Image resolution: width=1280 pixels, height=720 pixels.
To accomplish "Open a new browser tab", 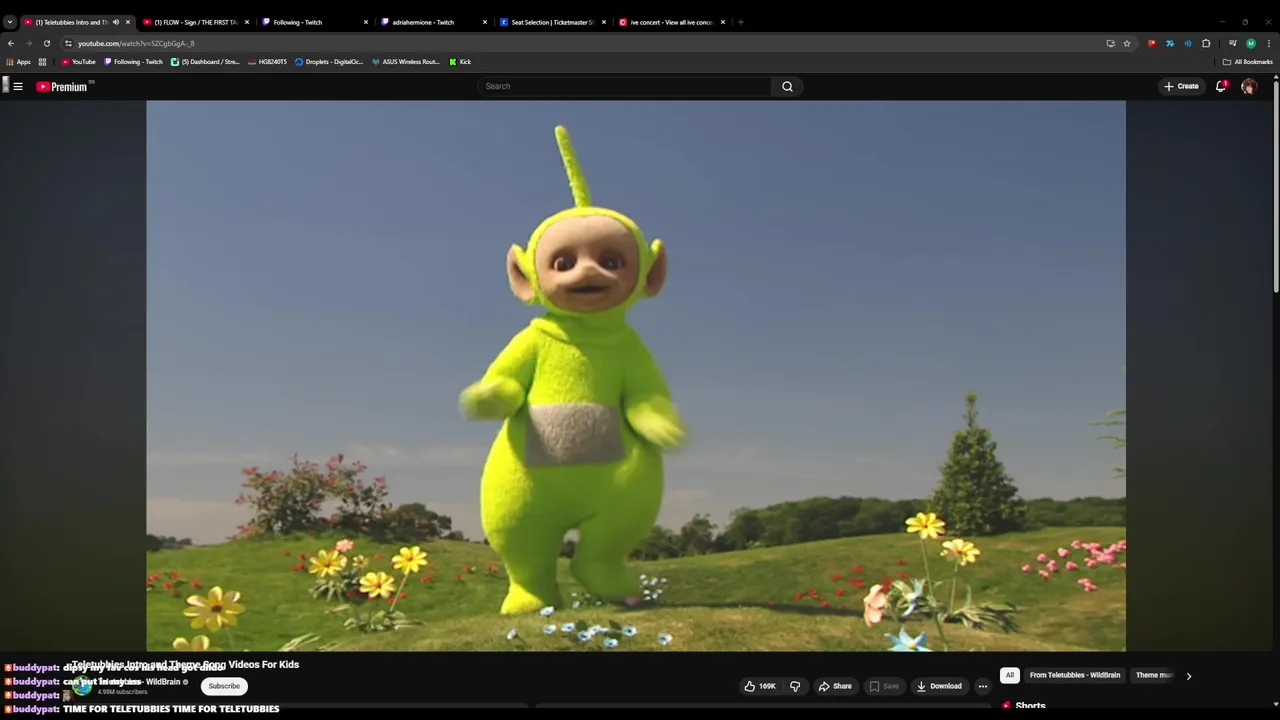I will (x=740, y=22).
